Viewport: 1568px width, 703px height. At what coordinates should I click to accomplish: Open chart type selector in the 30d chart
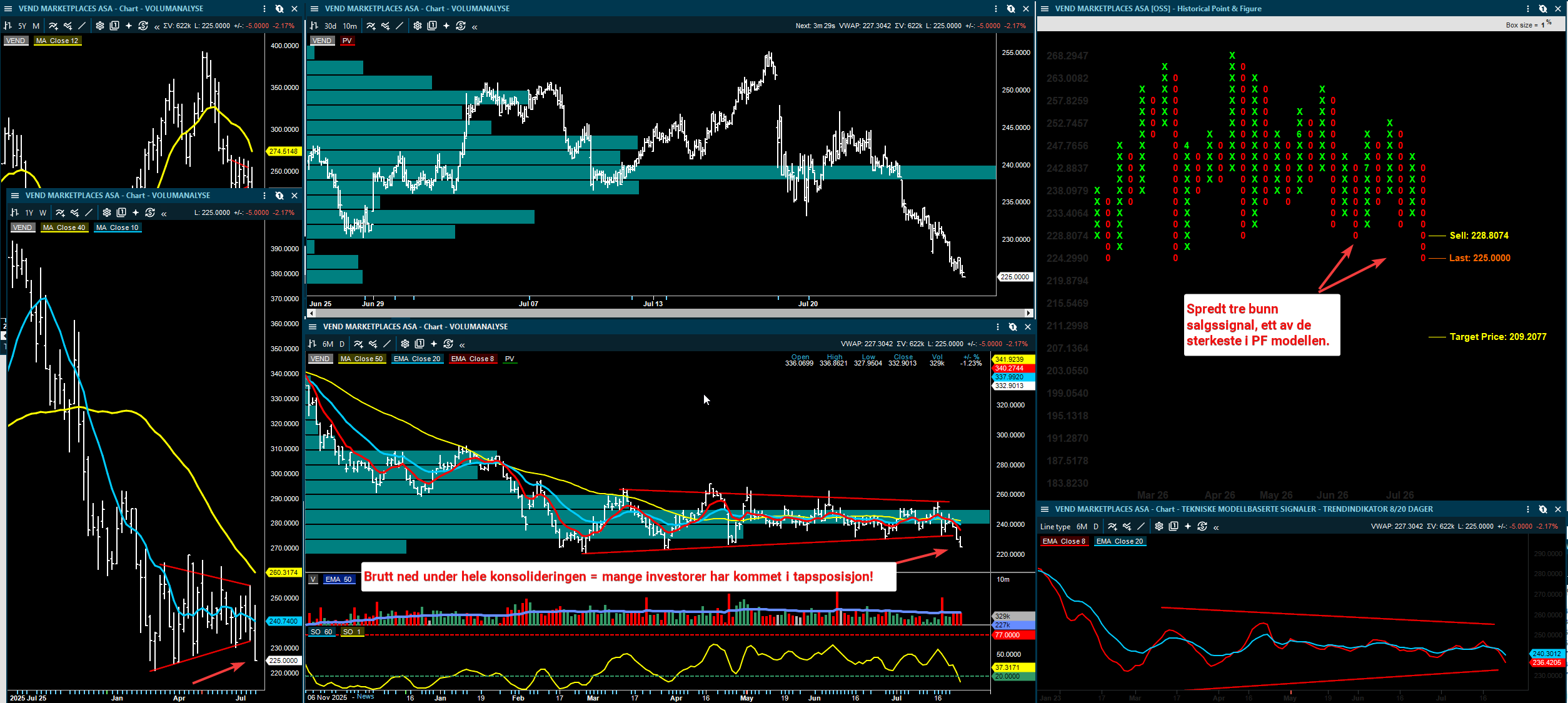314,26
